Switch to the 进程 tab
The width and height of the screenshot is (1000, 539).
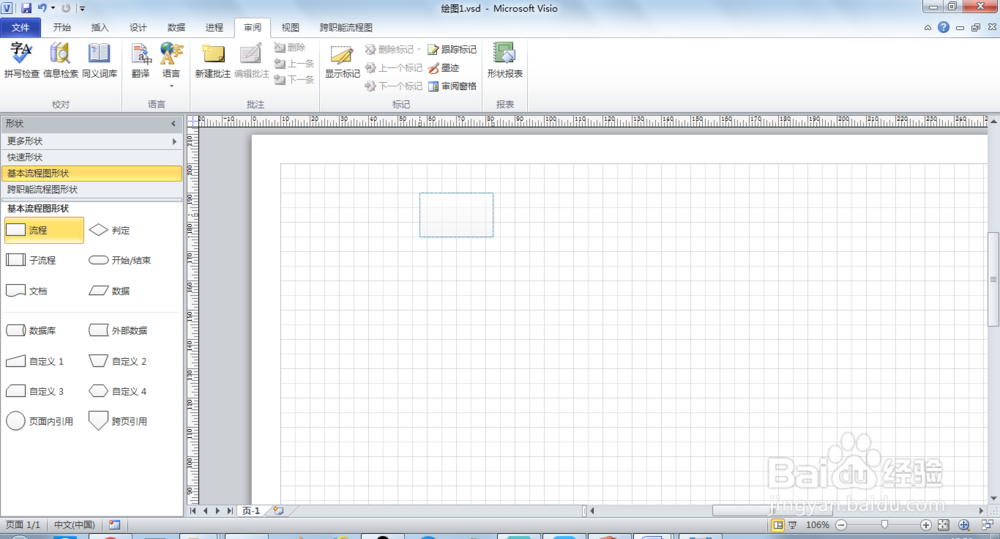[x=214, y=27]
